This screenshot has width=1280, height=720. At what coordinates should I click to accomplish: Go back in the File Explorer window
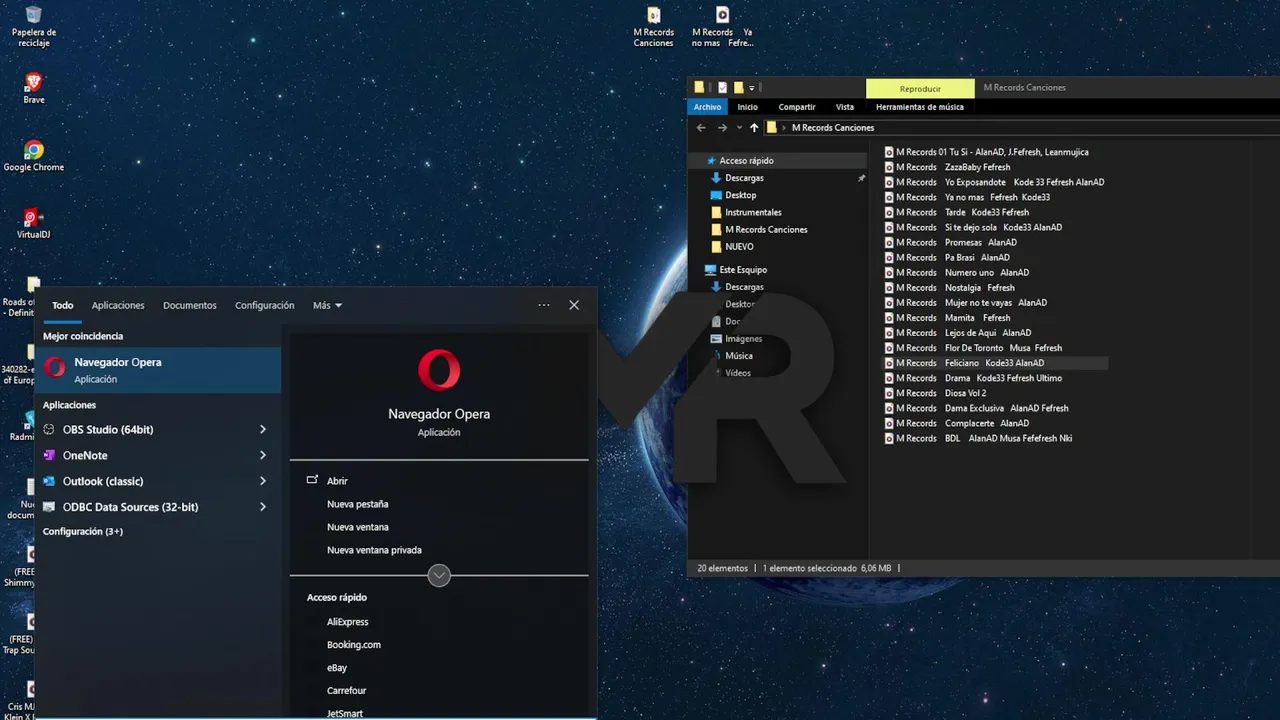pyautogui.click(x=701, y=128)
